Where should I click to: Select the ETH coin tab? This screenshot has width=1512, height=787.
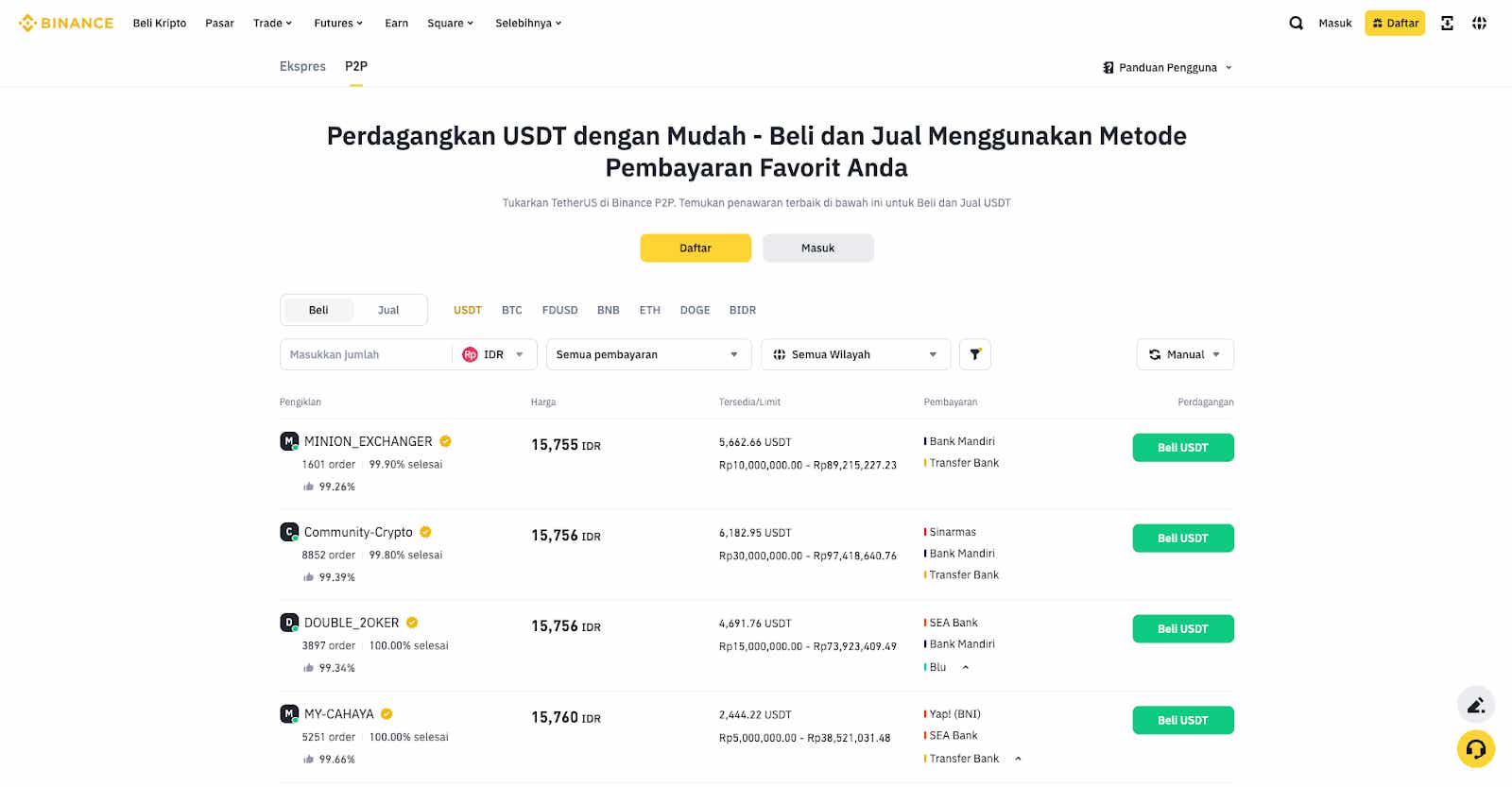pyautogui.click(x=650, y=310)
